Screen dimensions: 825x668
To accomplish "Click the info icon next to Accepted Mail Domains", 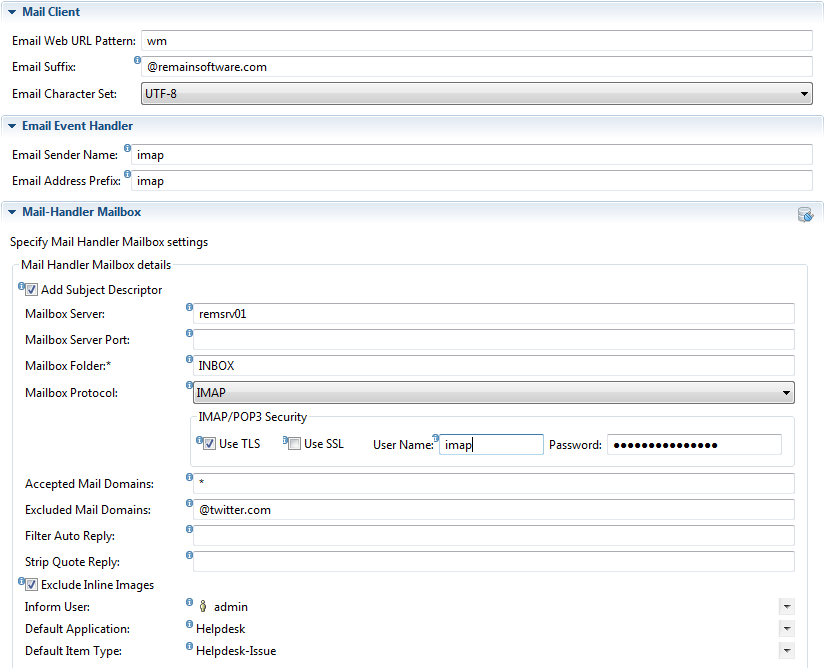I will click(189, 478).
